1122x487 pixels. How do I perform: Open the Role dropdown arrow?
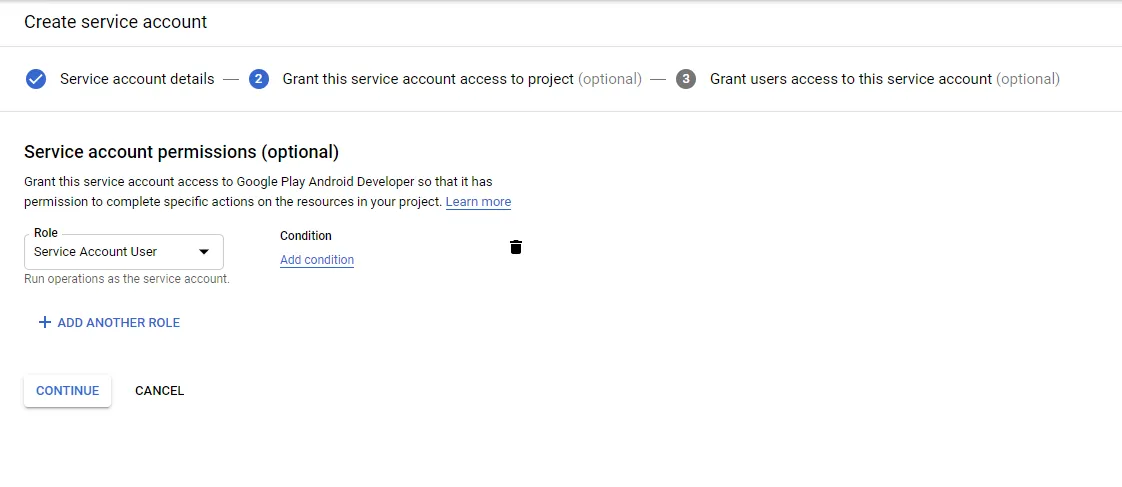point(204,252)
